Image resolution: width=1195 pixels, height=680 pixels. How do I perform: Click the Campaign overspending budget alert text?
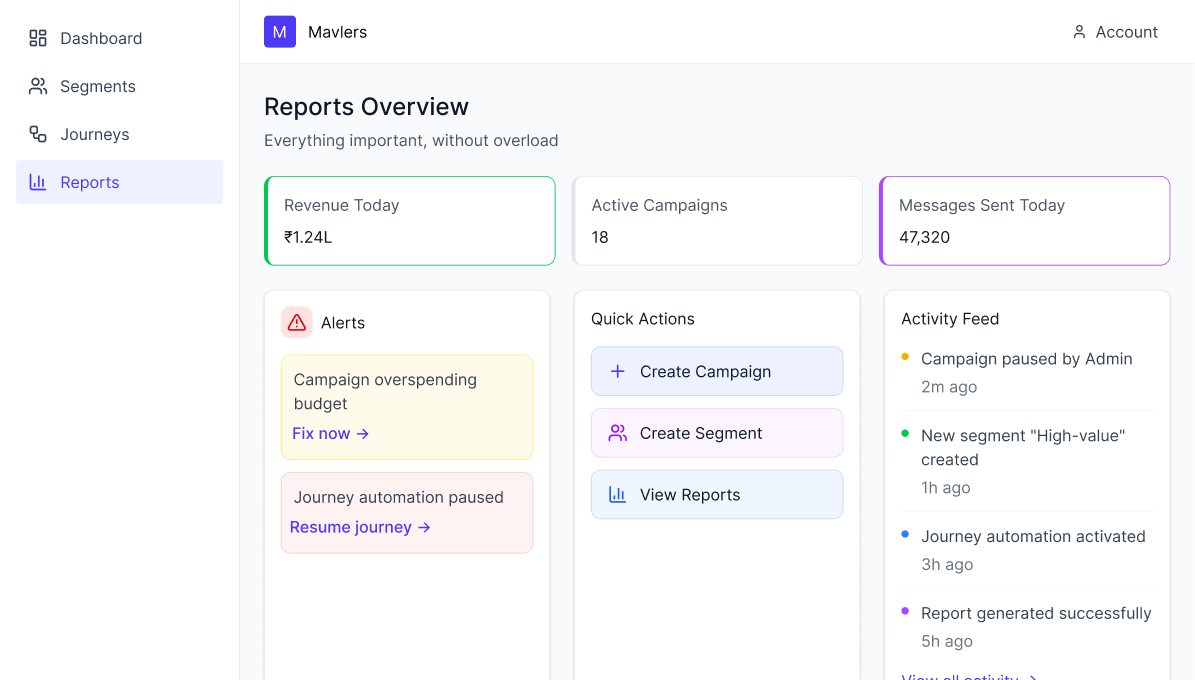385,392
